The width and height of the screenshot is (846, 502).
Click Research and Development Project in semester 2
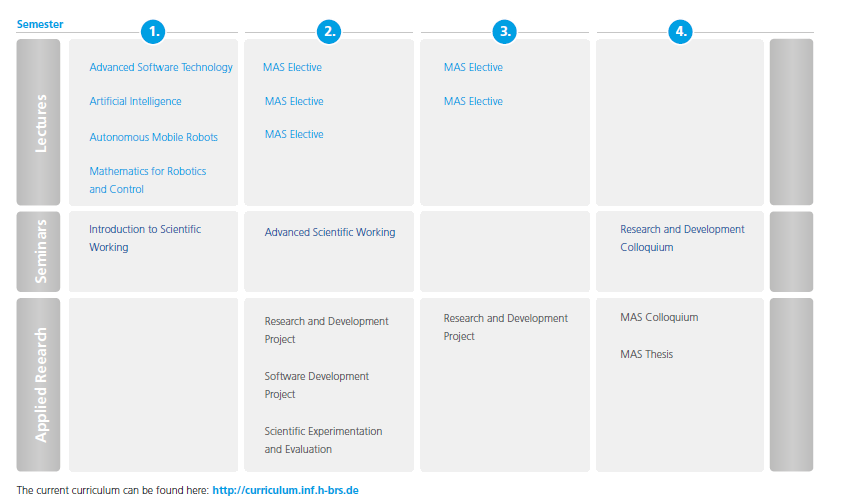point(326,330)
